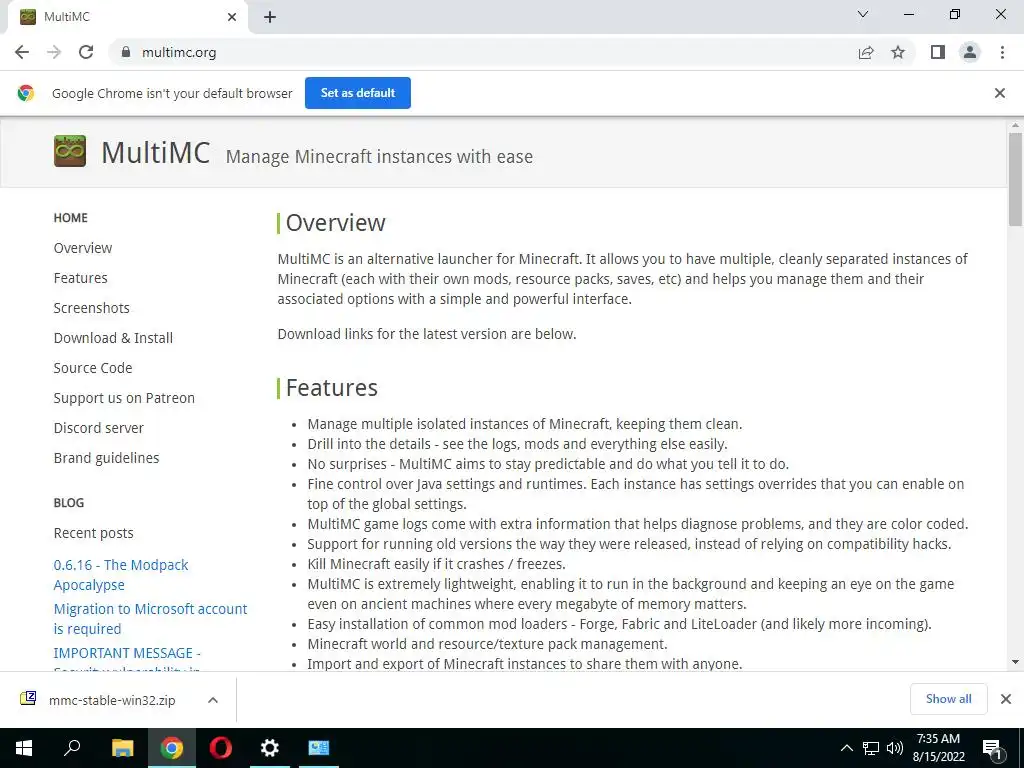This screenshot has width=1024, height=768.
Task: Open Overview in the sidebar
Action: pyautogui.click(x=83, y=248)
